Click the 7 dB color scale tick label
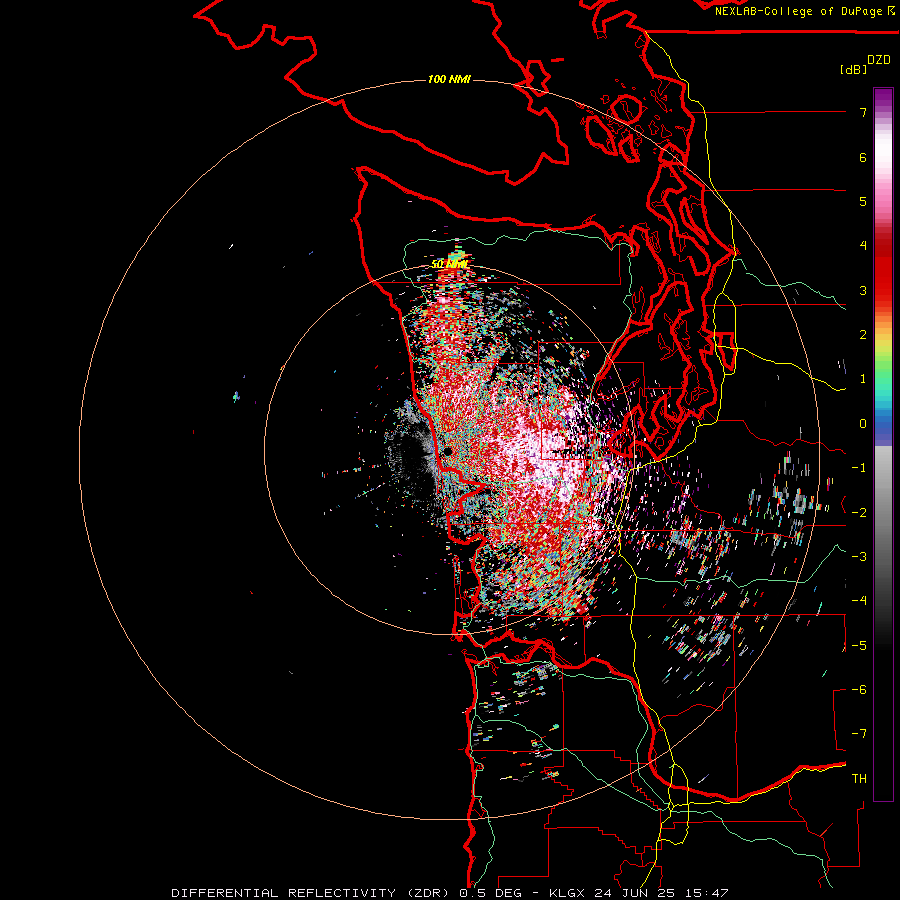The image size is (900, 900). coord(863,112)
